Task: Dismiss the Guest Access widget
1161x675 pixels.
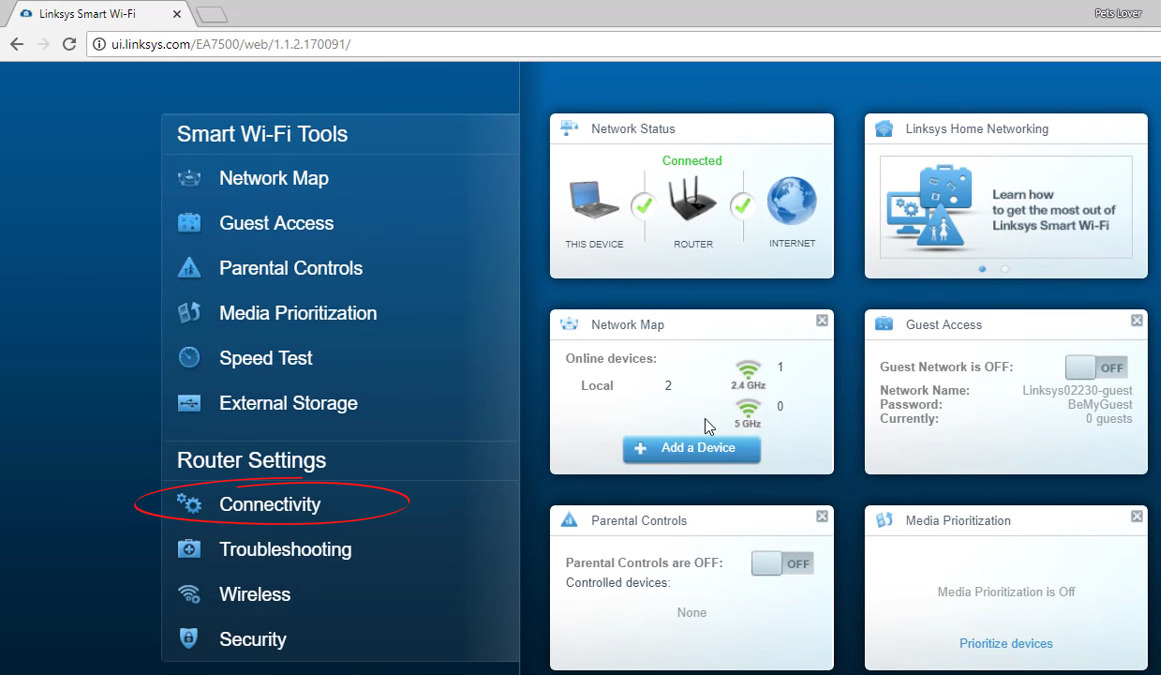Action: tap(1136, 321)
